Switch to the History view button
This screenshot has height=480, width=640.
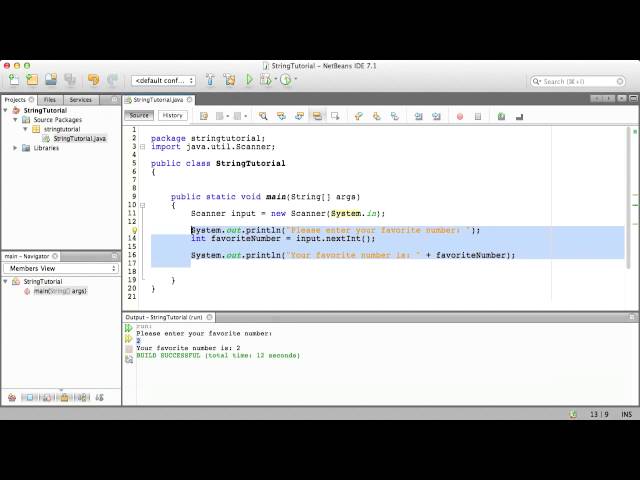point(173,116)
